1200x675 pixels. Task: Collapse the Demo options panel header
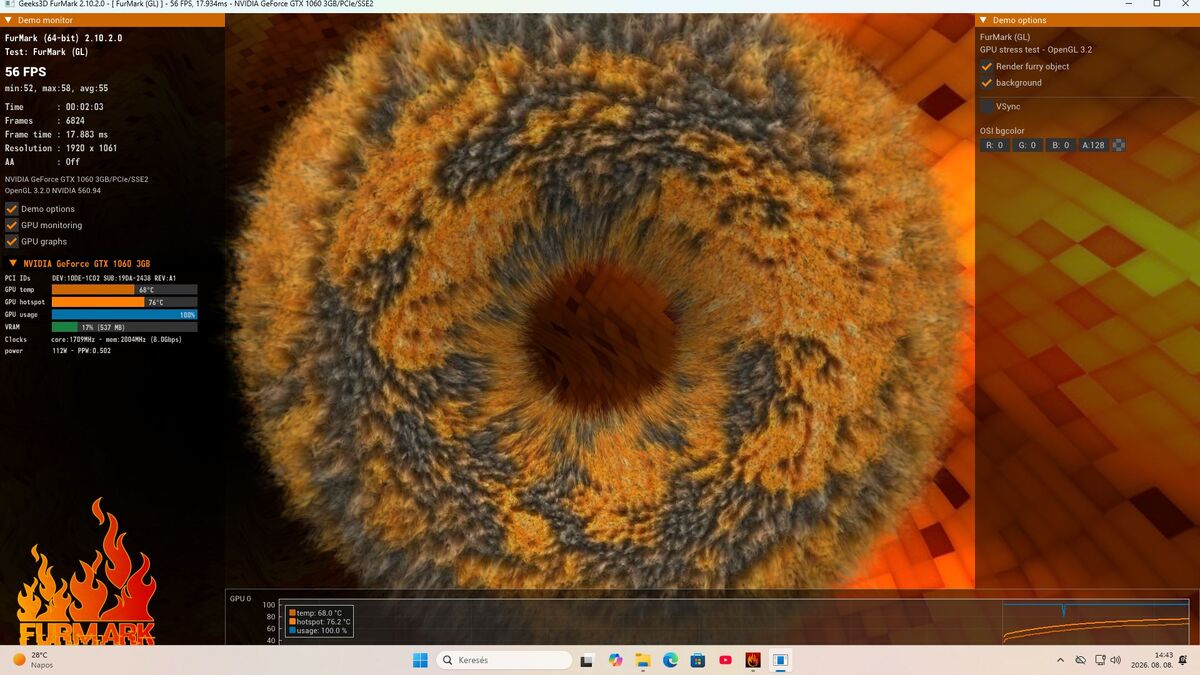point(983,20)
